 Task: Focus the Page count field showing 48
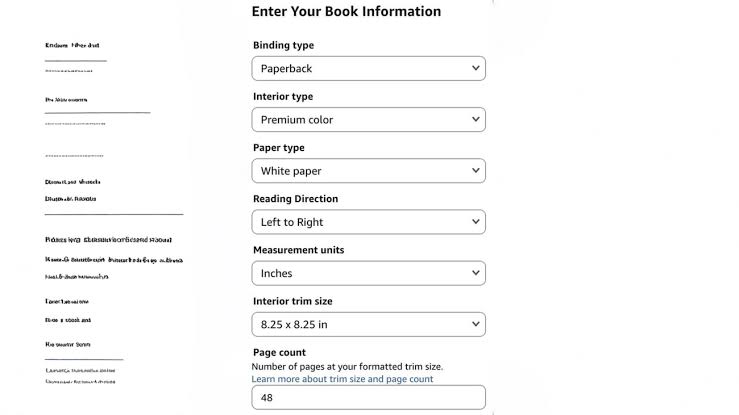click(369, 398)
